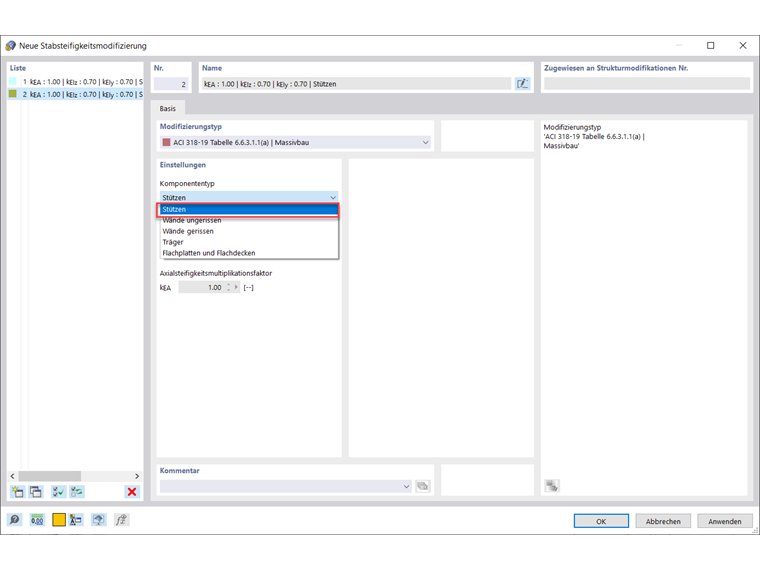Click the kEA value field 1.00

pyautogui.click(x=202, y=287)
